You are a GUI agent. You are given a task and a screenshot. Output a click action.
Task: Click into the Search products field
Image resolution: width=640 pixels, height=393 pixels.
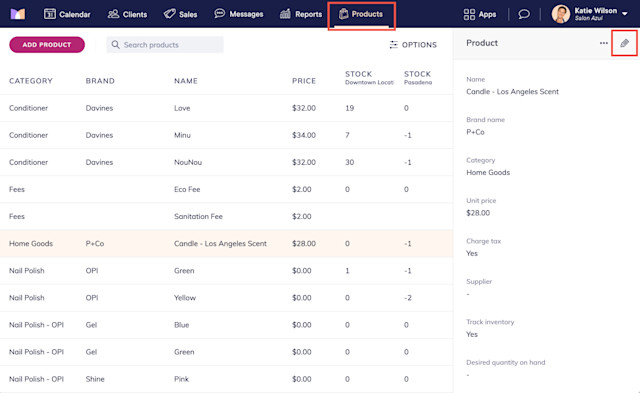[x=165, y=45]
